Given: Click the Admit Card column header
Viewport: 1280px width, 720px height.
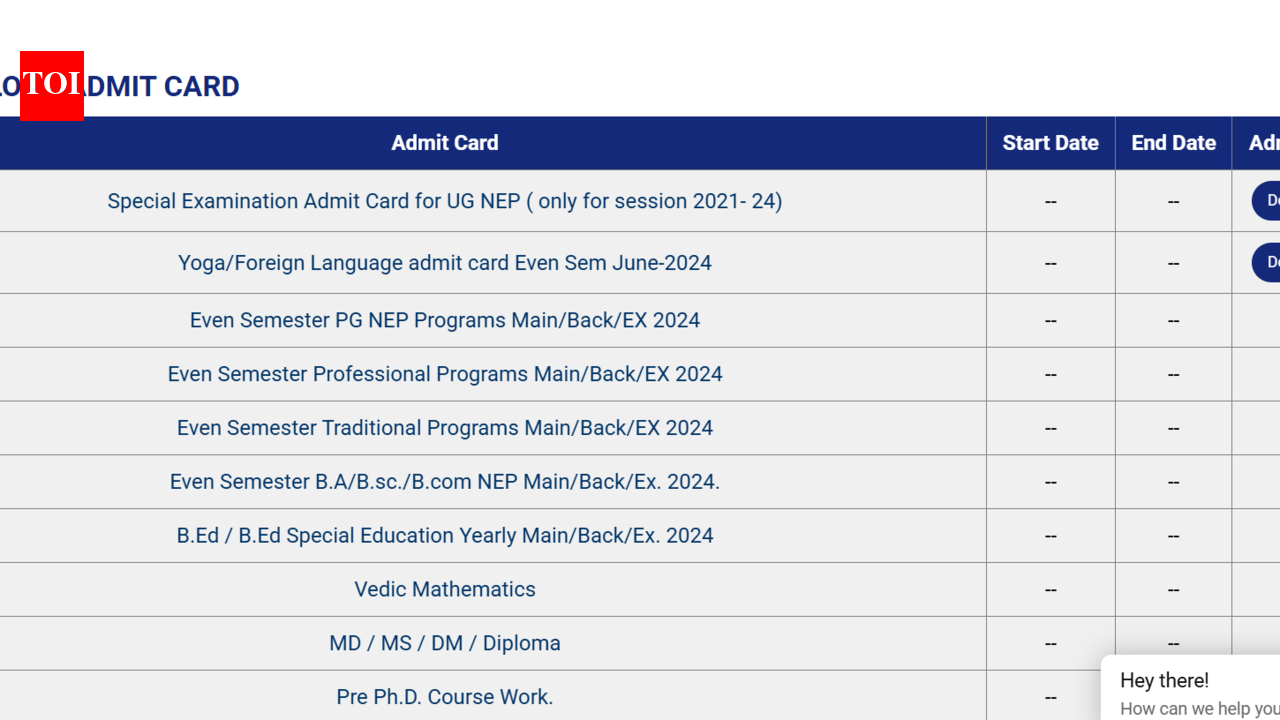Looking at the screenshot, I should 444,143.
